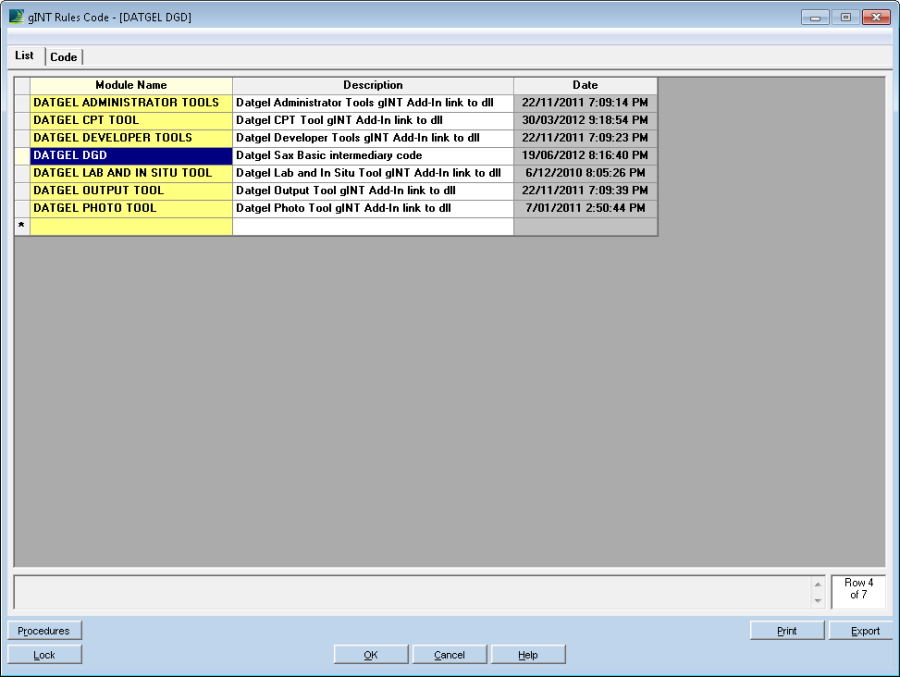This screenshot has width=900, height=677.
Task: Sort by the Module Name column header
Action: click(x=131, y=86)
